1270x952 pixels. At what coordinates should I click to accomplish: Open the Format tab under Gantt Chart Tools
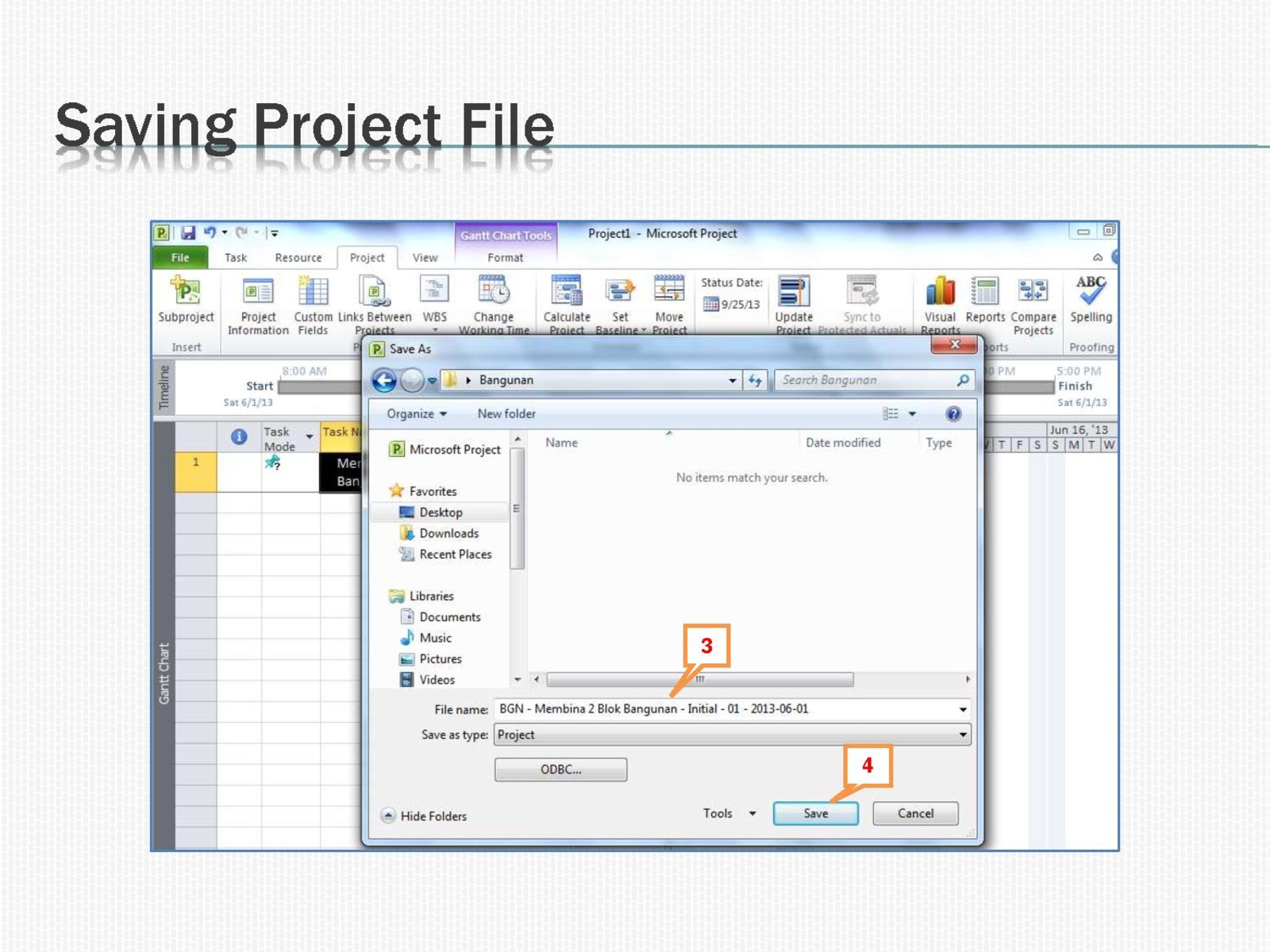point(506,257)
